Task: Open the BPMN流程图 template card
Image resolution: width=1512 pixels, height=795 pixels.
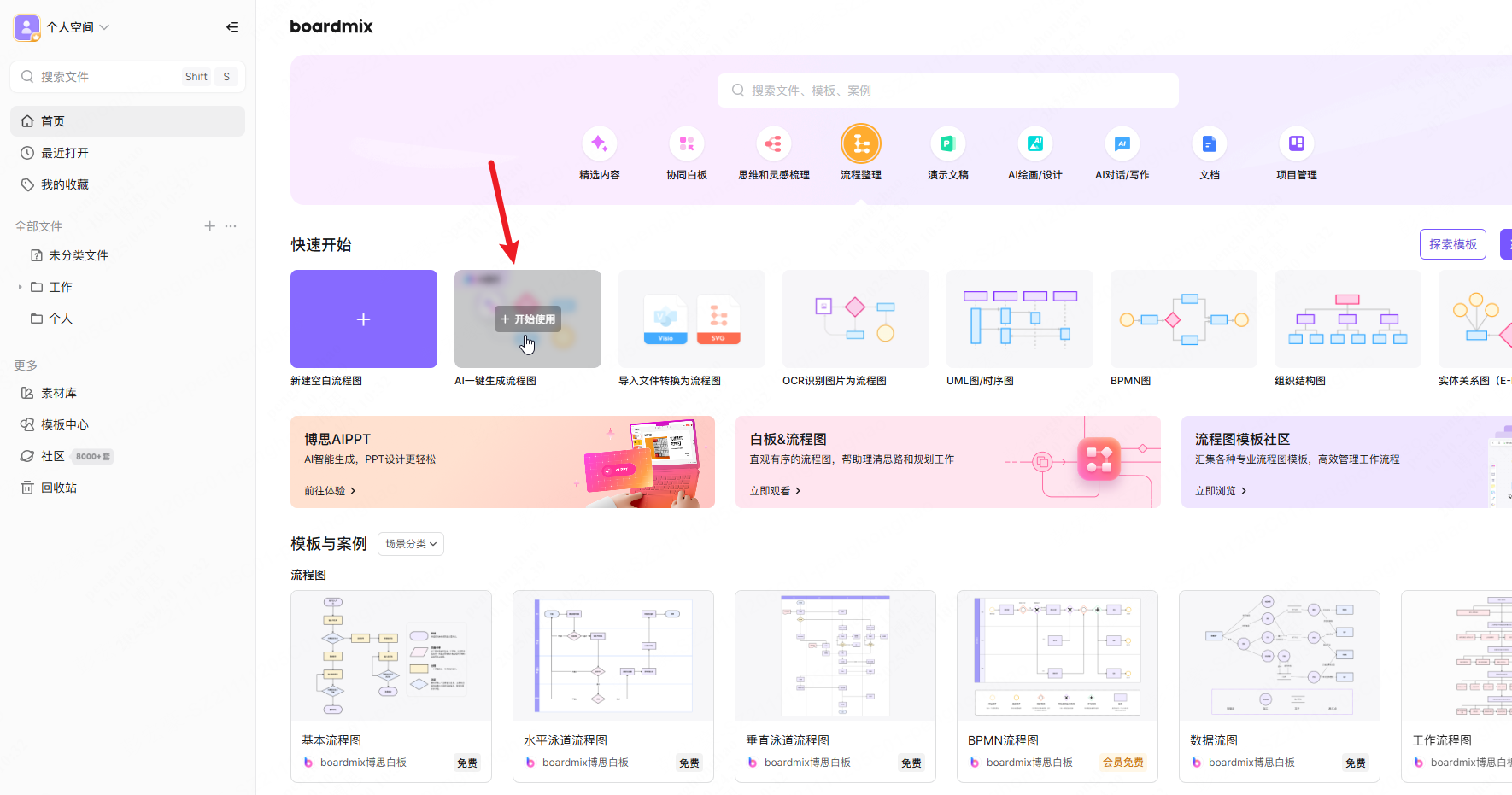Action: 1058,687
